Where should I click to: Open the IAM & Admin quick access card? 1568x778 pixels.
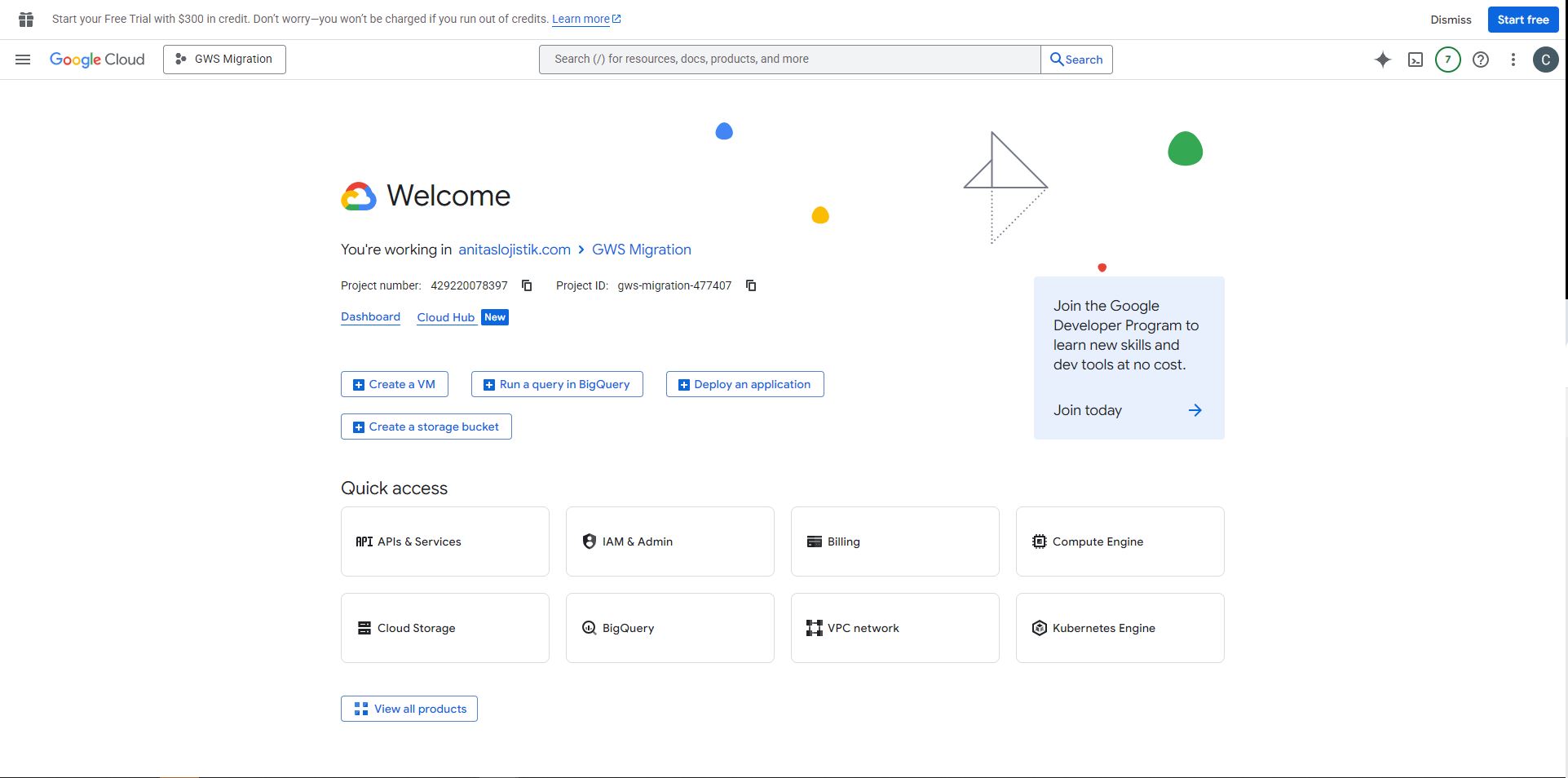pyautogui.click(x=669, y=542)
